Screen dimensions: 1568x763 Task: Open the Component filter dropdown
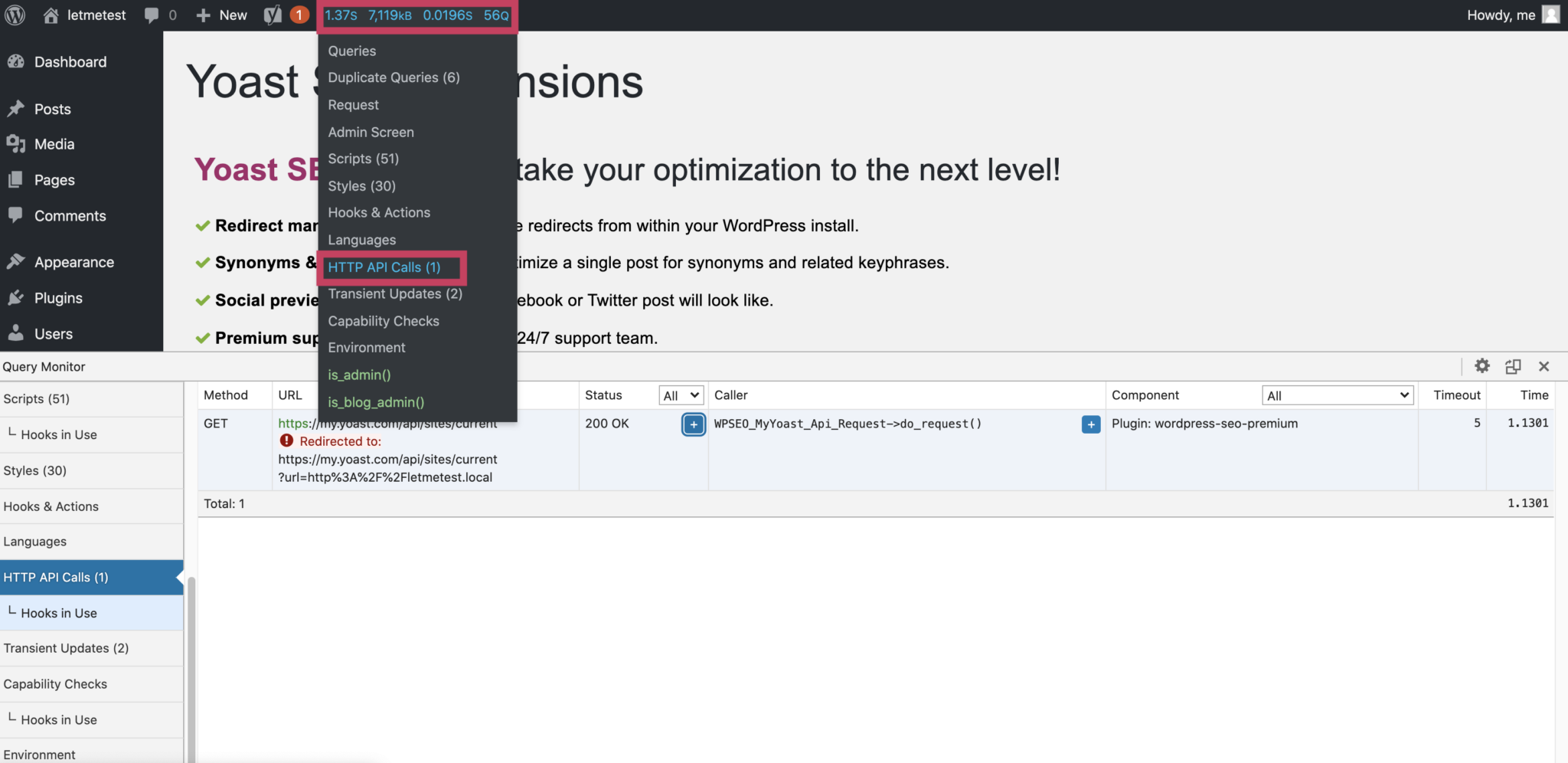(x=1337, y=395)
